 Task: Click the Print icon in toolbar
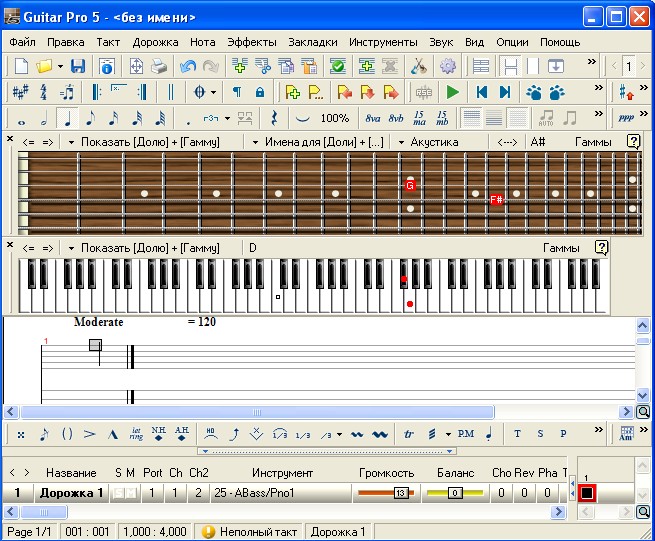click(159, 66)
